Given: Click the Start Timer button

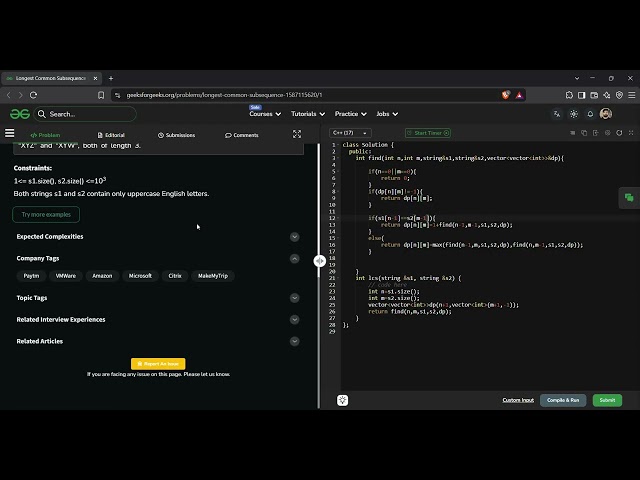Looking at the screenshot, I should [x=428, y=133].
